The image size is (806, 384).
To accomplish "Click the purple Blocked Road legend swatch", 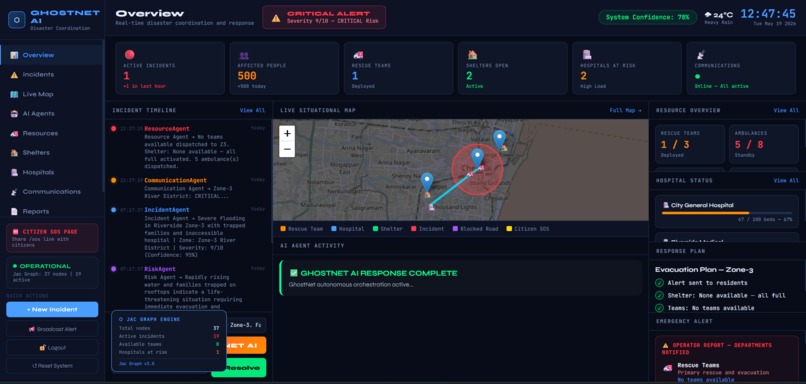I will click(455, 229).
